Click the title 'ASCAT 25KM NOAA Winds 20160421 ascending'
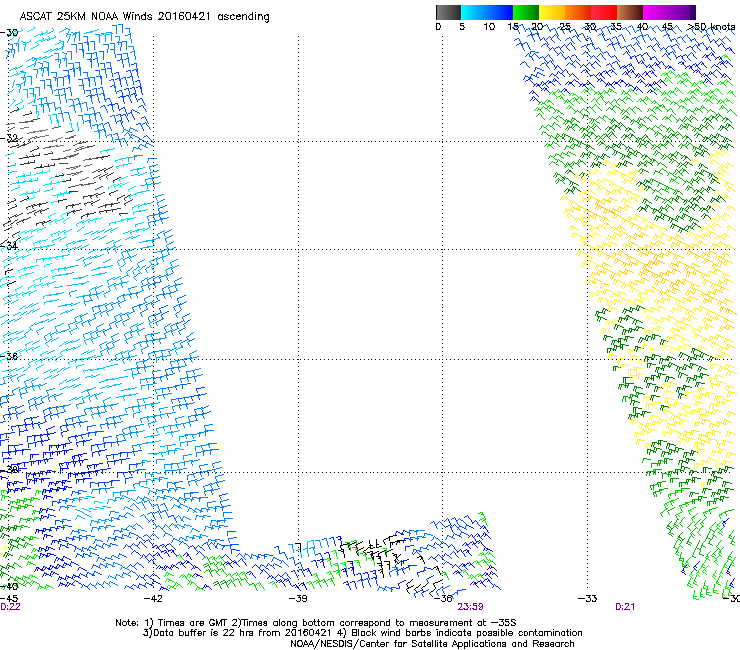Viewport: 740px width, 650px height. pos(144,17)
